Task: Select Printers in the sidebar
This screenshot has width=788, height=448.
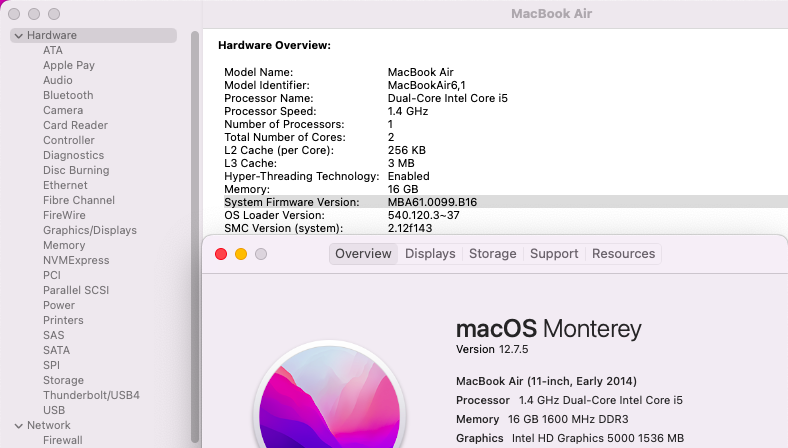Action: click(63, 320)
